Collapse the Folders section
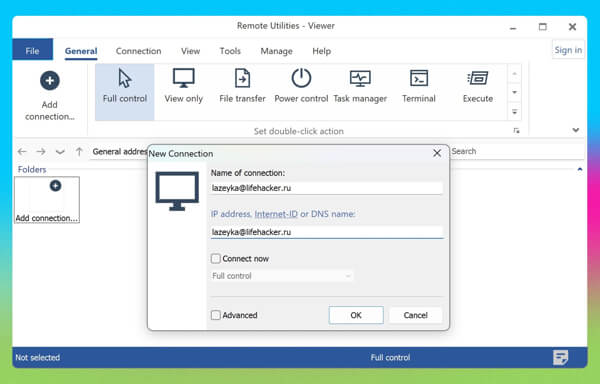This screenshot has width=600, height=384. [580, 169]
